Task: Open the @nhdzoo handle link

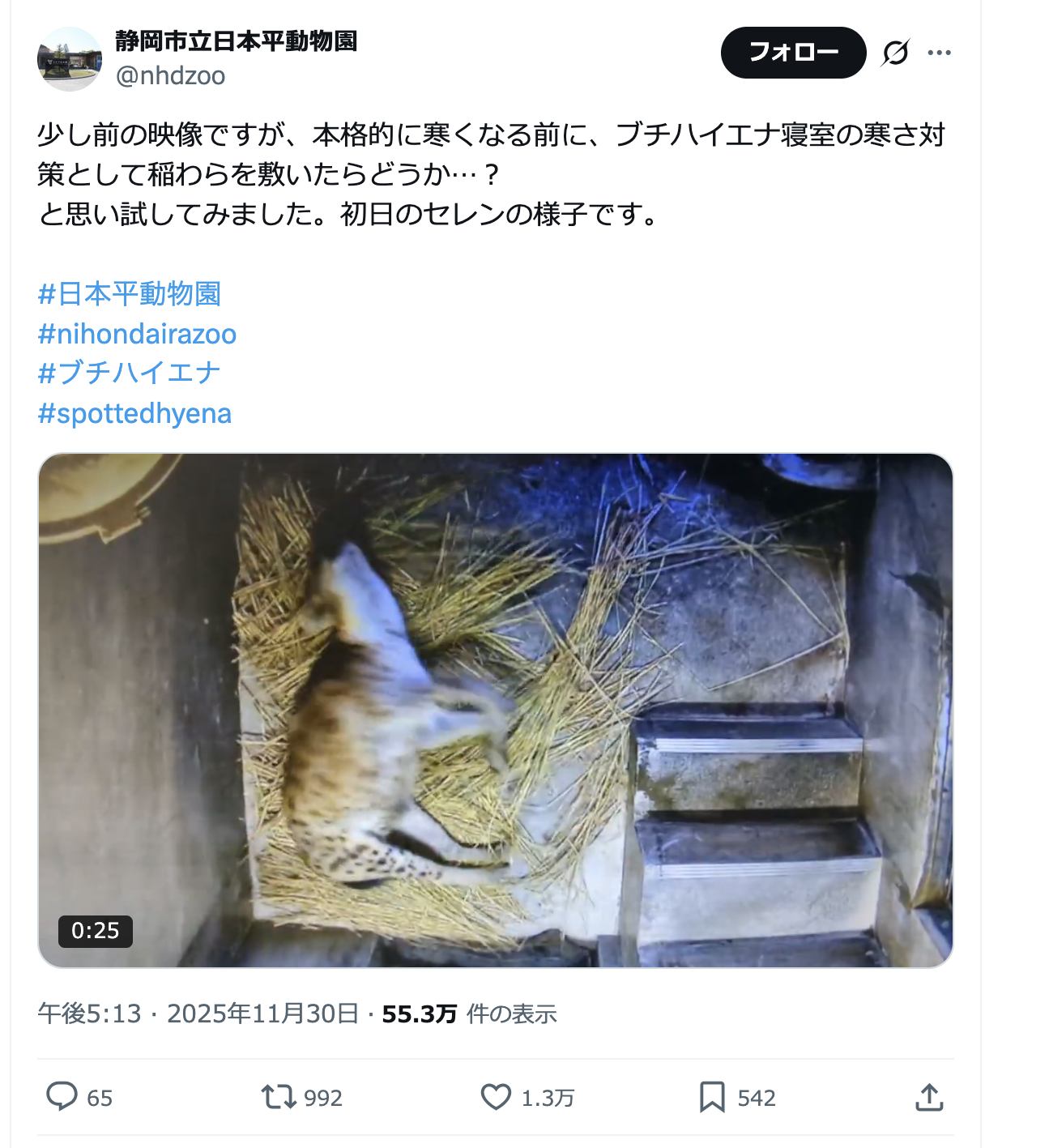Action: tap(170, 75)
